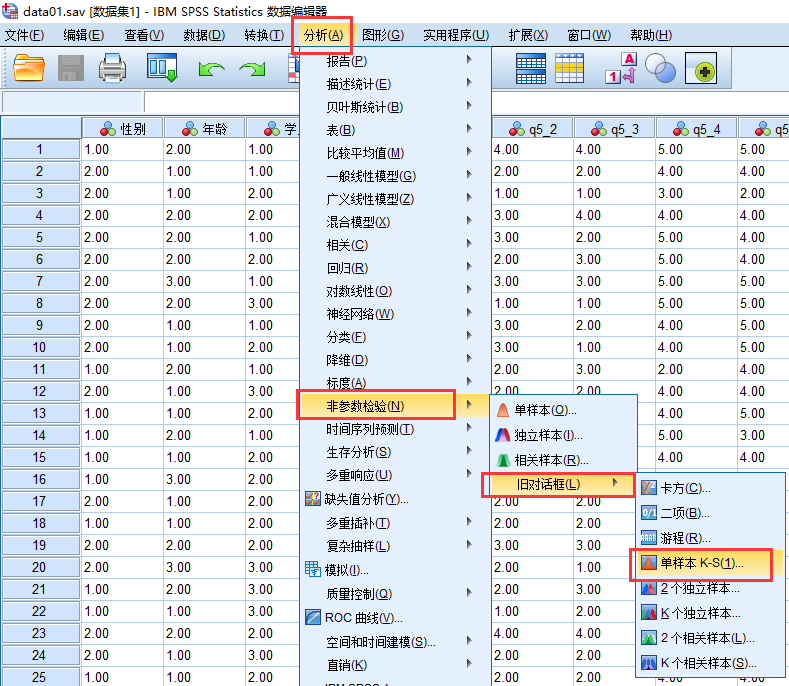Viewport: 789px width, 686px height.
Task: Open the 窗口(W) menu
Action: point(589,35)
